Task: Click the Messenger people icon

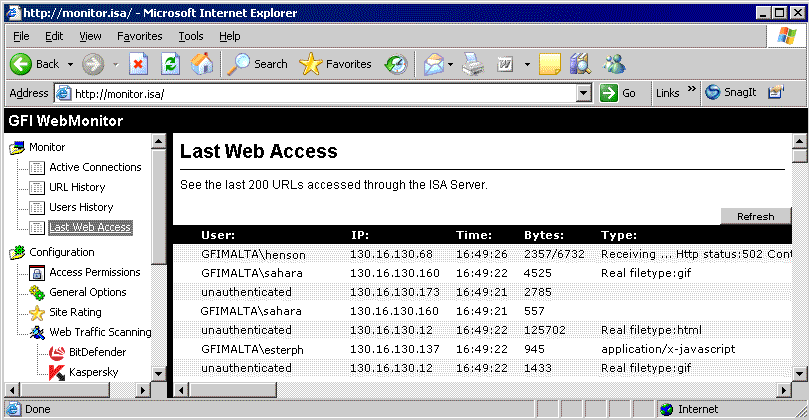Action: click(614, 64)
